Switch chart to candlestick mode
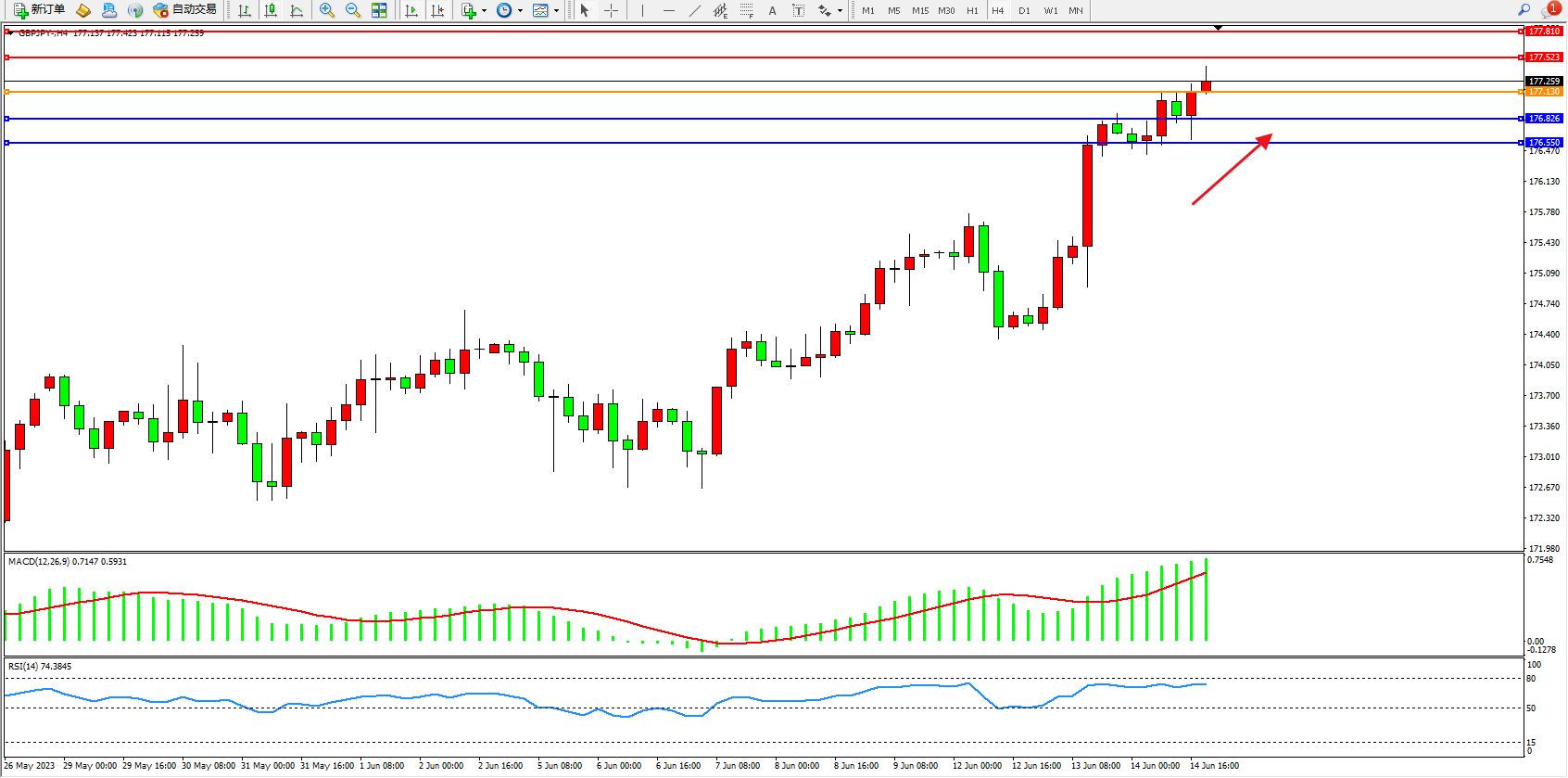Screen dimensions: 1568x778 click(271, 11)
